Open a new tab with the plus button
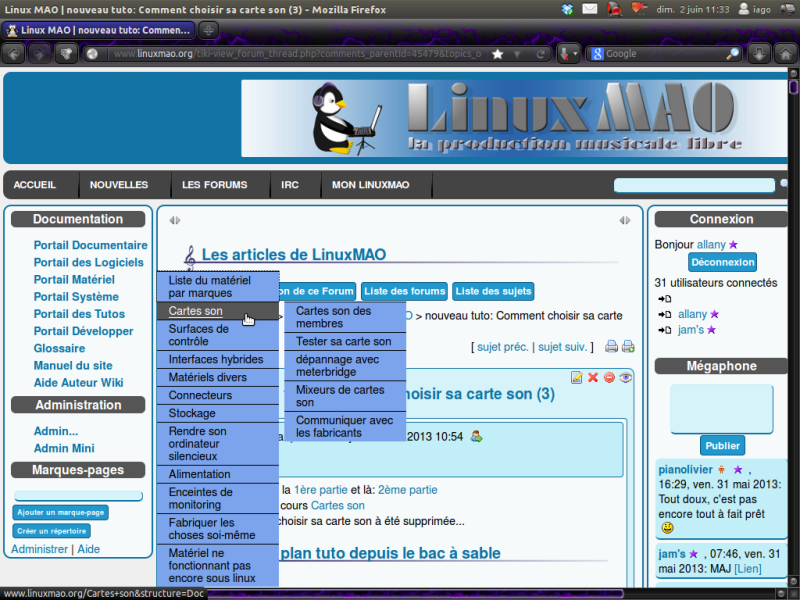This screenshot has width=800, height=600. click(x=208, y=30)
